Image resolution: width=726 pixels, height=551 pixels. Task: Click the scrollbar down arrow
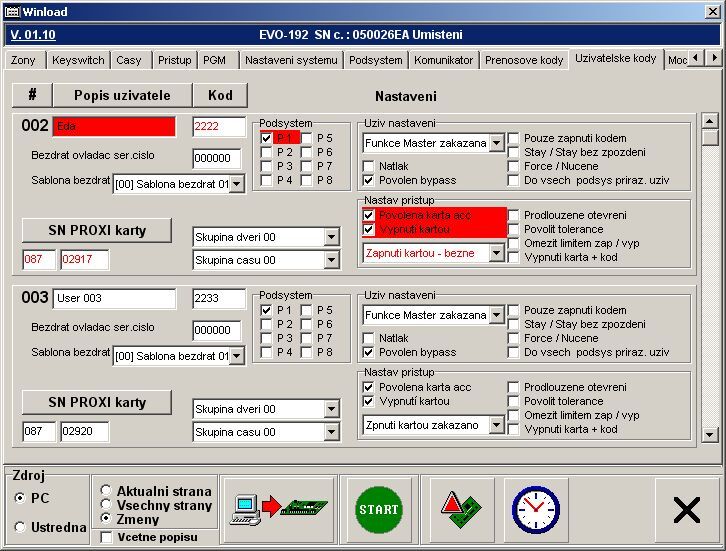point(710,435)
